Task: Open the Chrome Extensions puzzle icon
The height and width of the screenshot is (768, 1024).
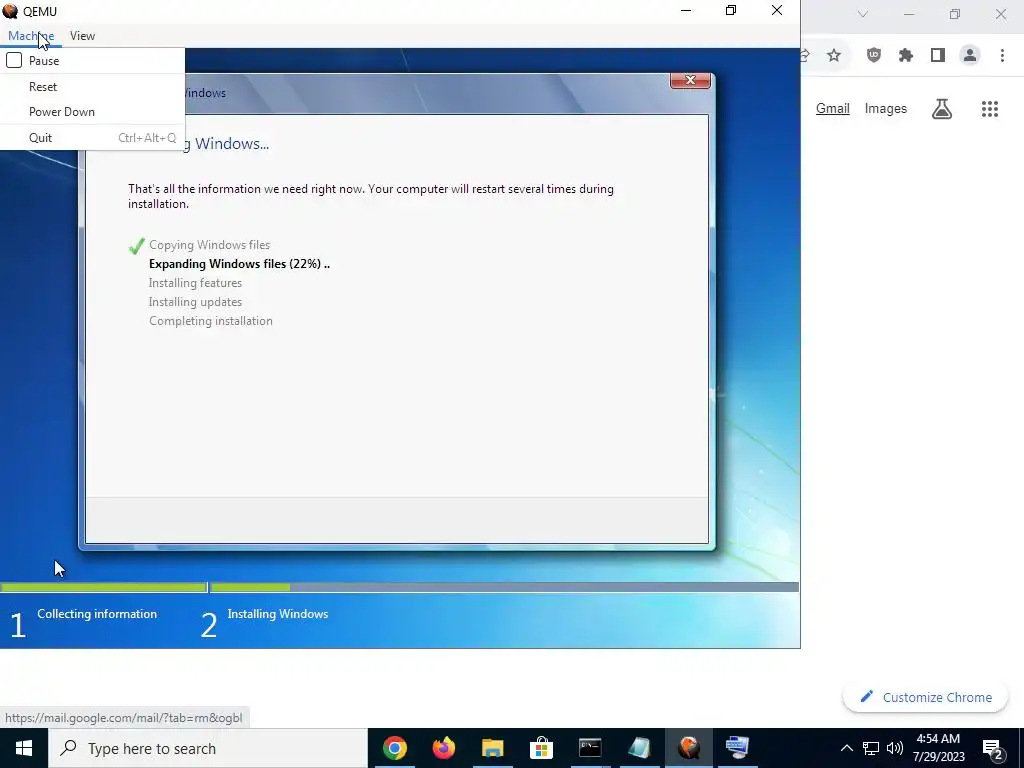Action: [x=906, y=56]
